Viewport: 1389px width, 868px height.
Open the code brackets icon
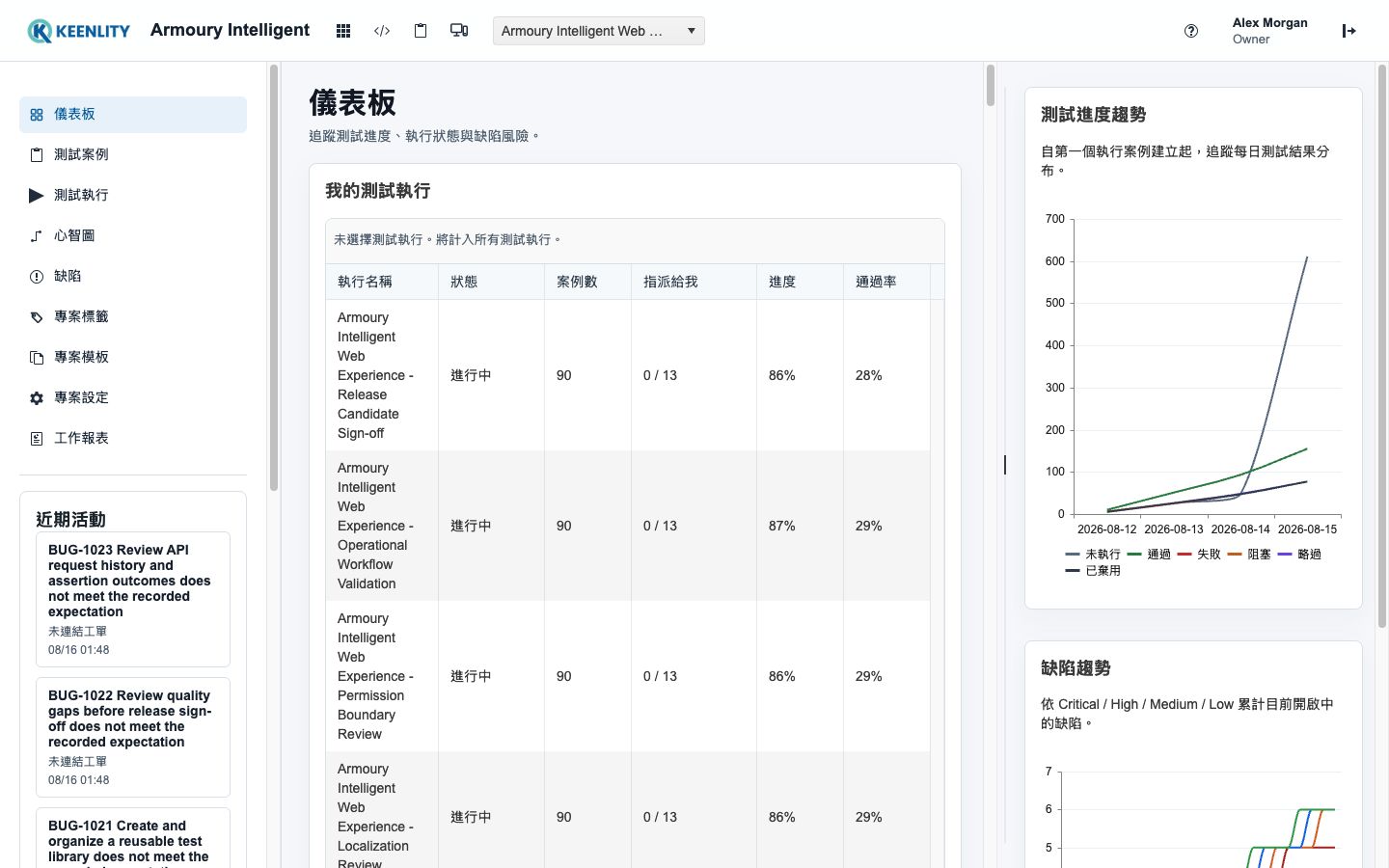(x=382, y=31)
